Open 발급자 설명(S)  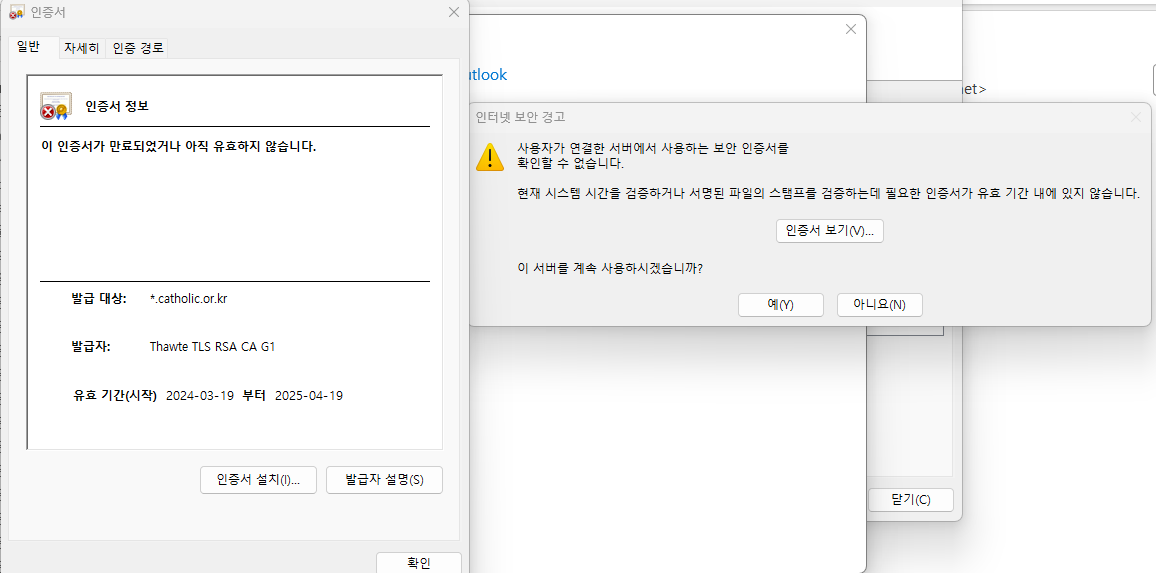384,480
